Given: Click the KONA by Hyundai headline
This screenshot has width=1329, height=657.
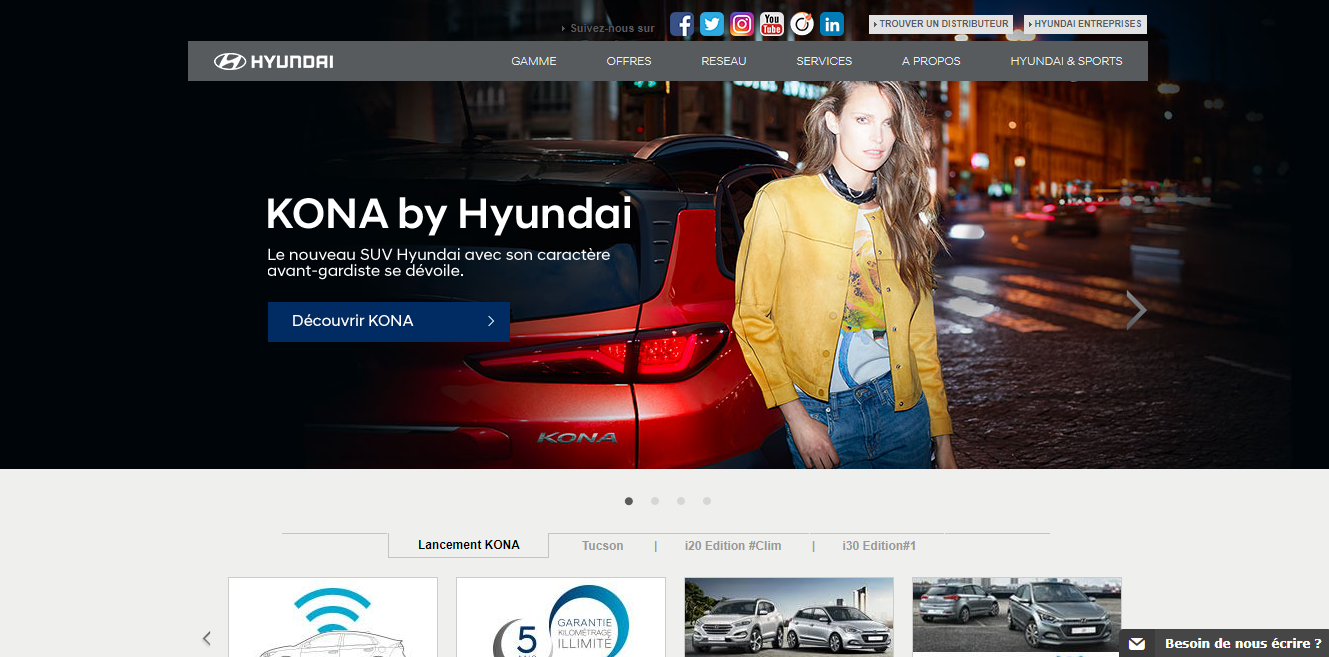Looking at the screenshot, I should click(449, 214).
